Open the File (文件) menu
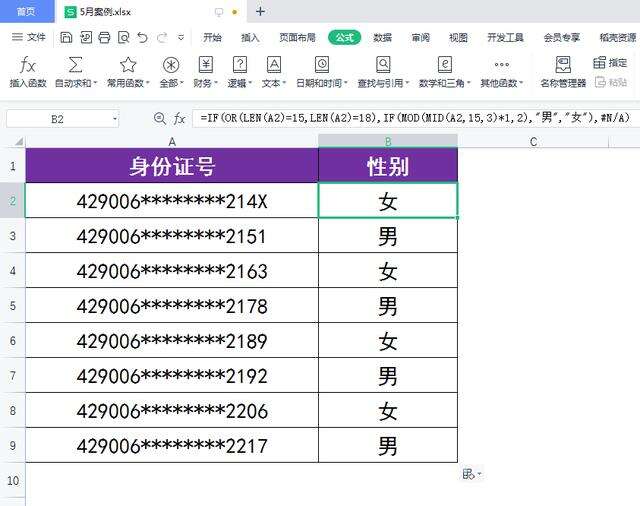The width and height of the screenshot is (640, 506). tap(29, 38)
